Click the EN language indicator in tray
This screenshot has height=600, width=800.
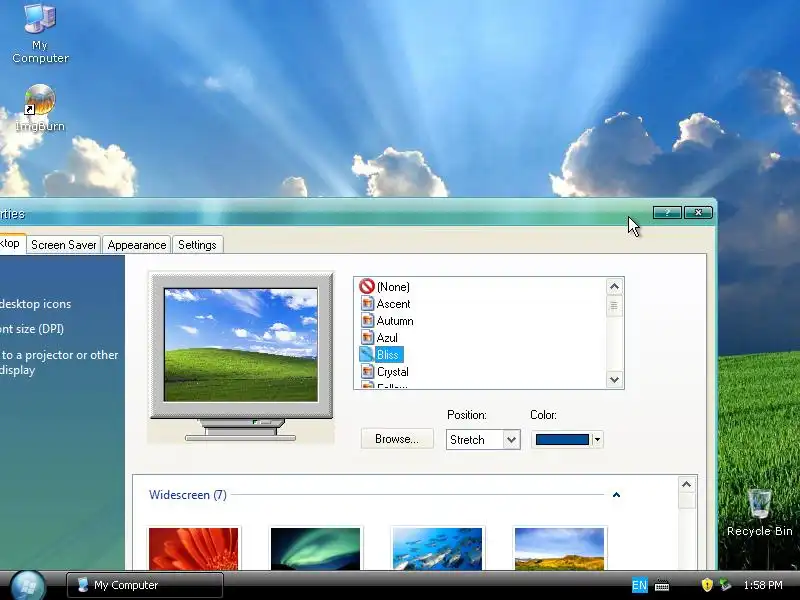click(x=639, y=585)
